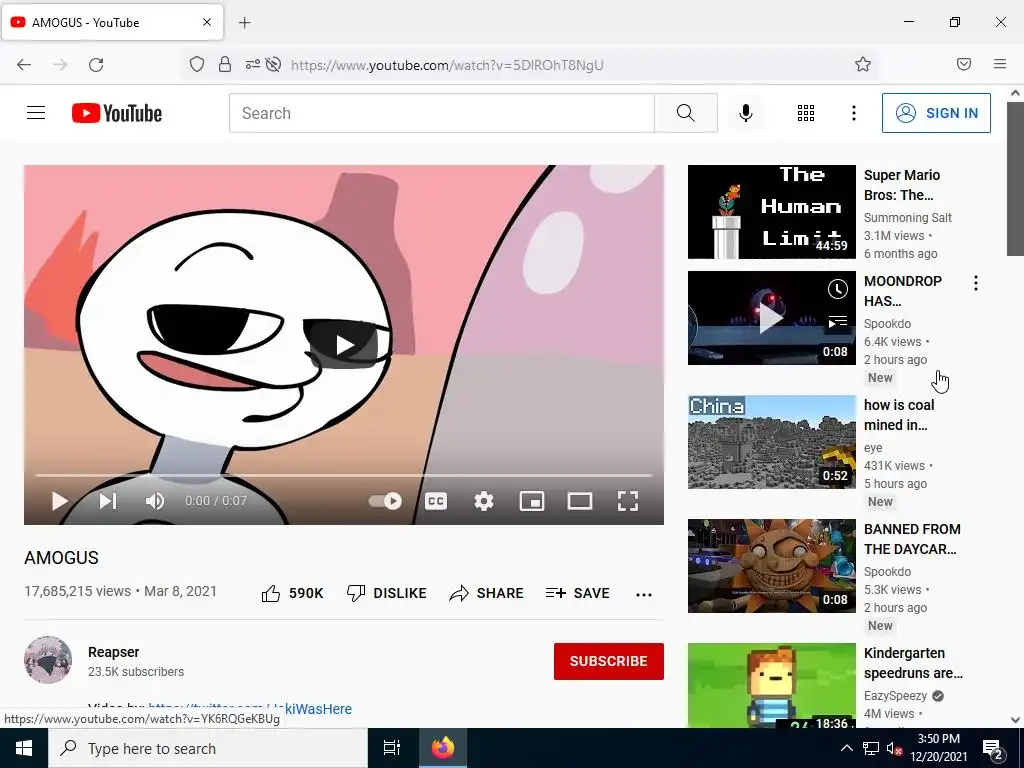Reload the current page
The height and width of the screenshot is (768, 1024).
[x=96, y=64]
